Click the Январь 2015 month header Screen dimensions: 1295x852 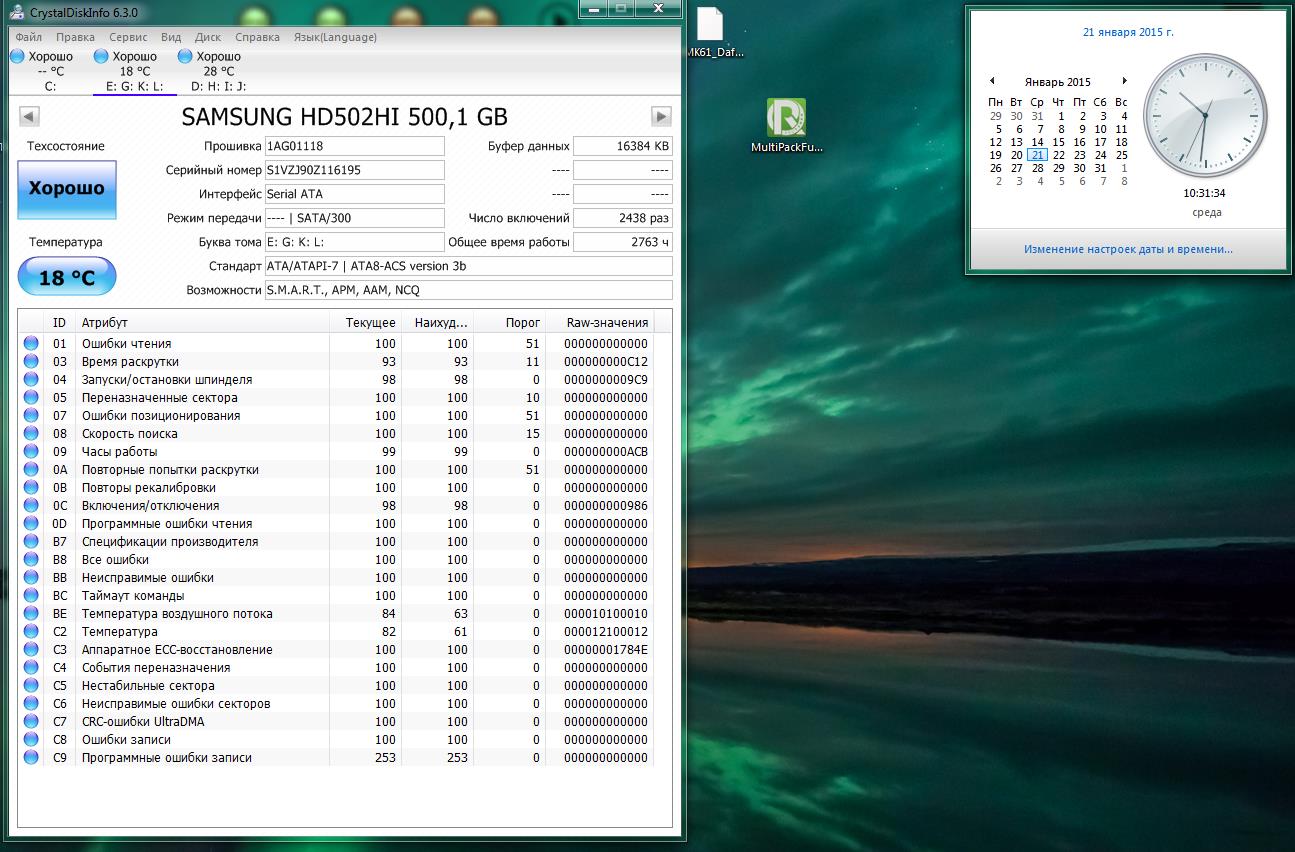1057,82
